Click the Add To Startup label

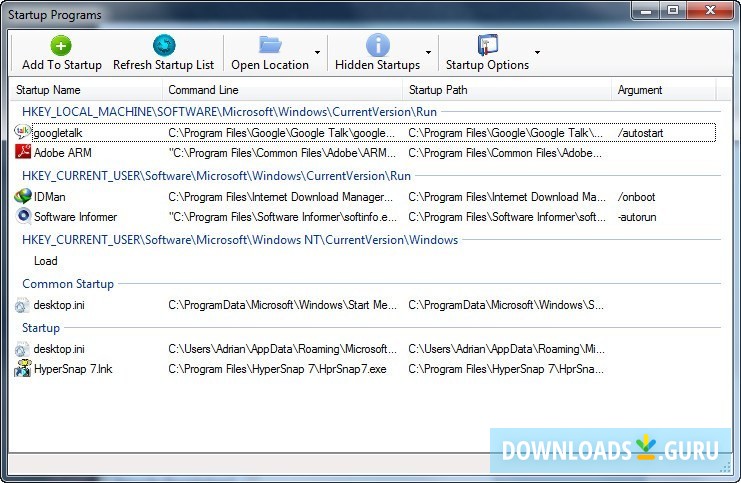point(62,65)
